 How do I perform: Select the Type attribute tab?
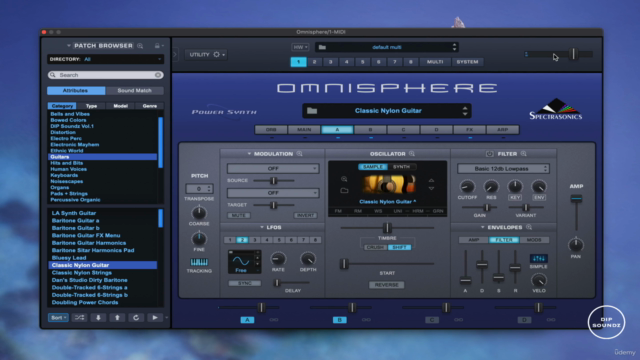click(x=91, y=106)
